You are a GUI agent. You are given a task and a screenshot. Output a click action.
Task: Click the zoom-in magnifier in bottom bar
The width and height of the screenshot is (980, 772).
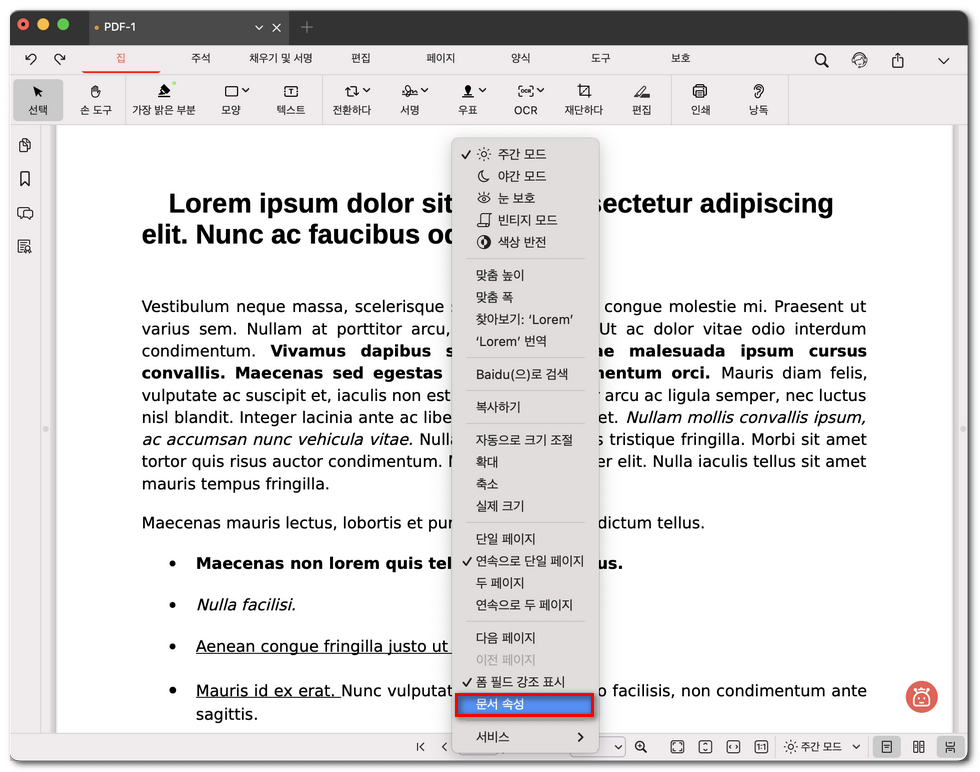tap(641, 747)
